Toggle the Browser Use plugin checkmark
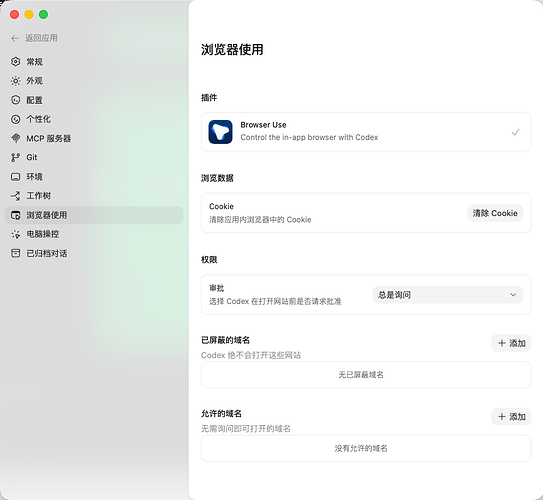The width and height of the screenshot is (543, 500). click(516, 132)
